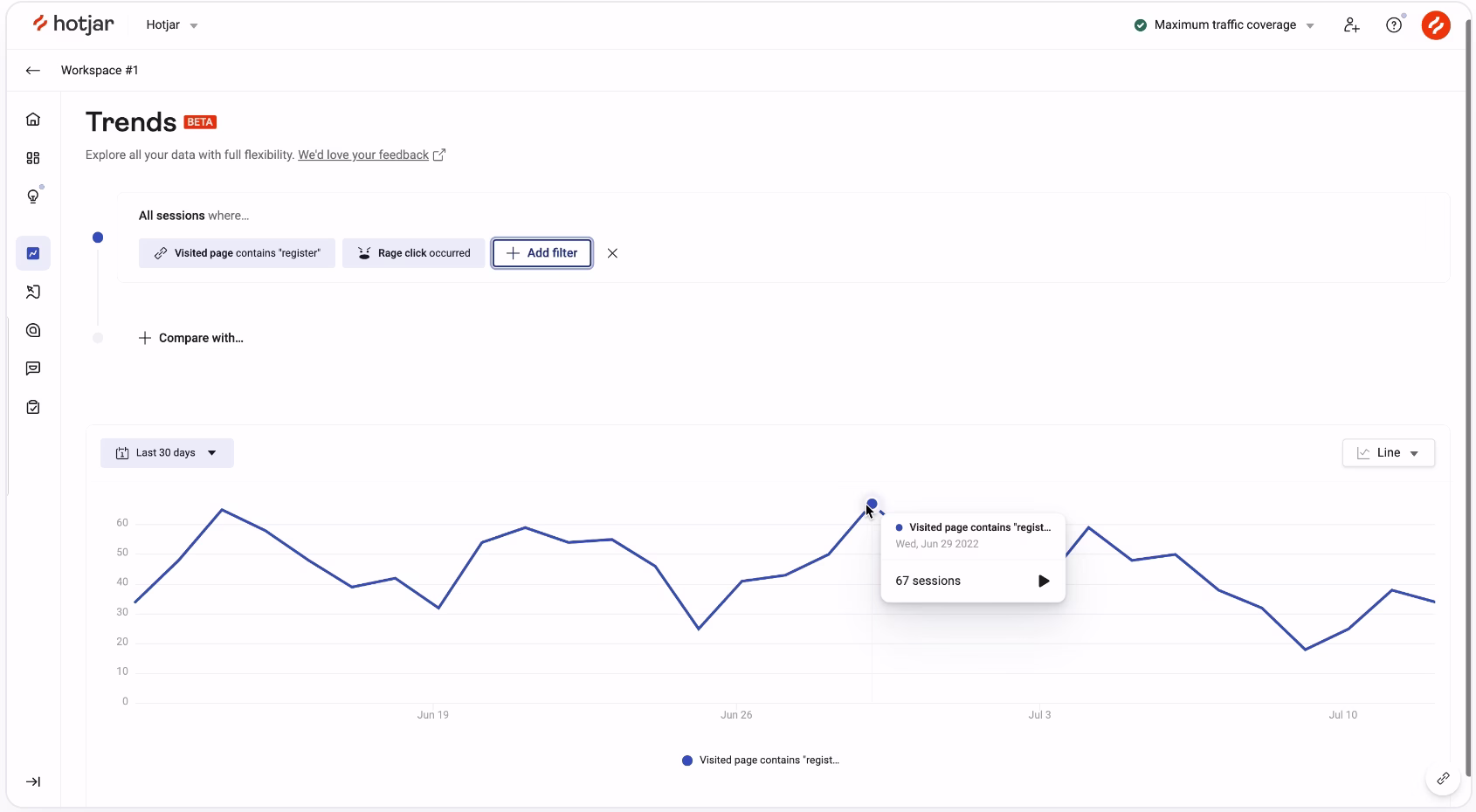Open the Line chart type dropdown
This screenshot has width=1476, height=812.
click(x=1388, y=453)
